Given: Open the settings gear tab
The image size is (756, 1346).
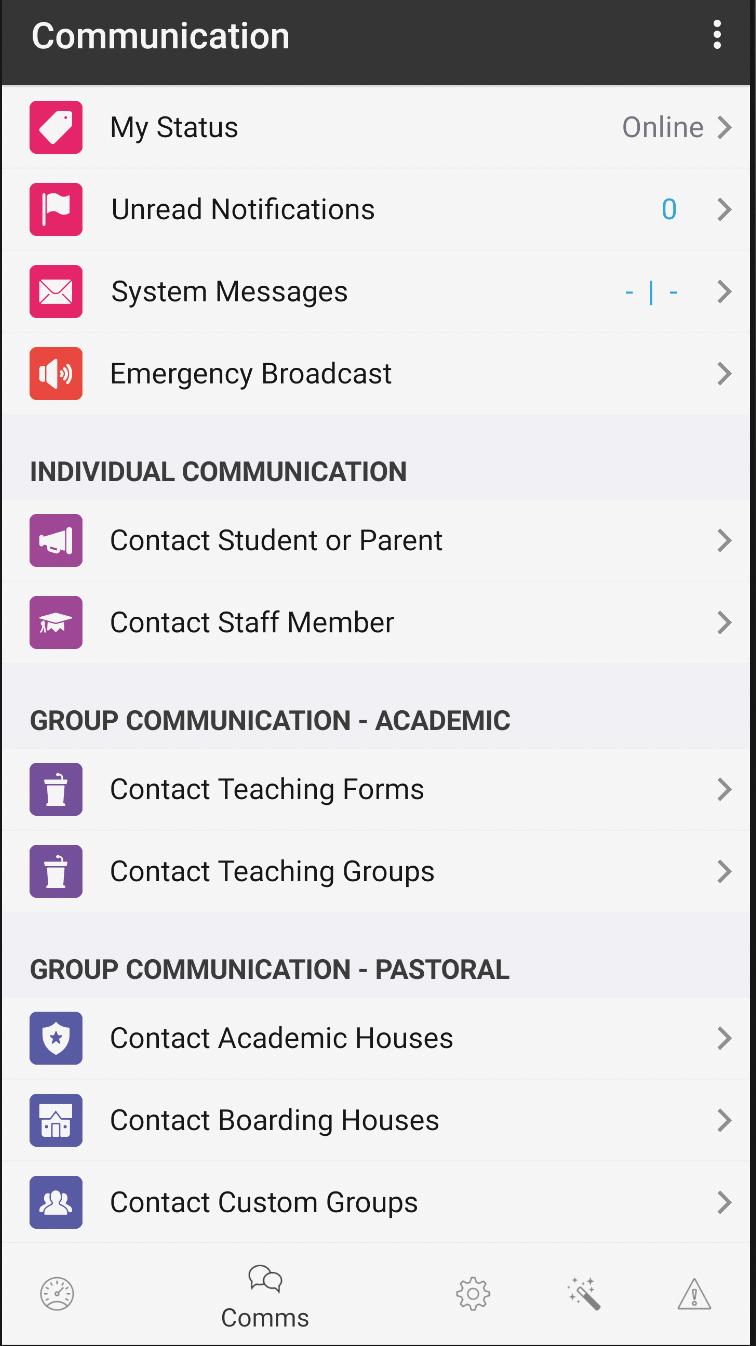Looking at the screenshot, I should pyautogui.click(x=472, y=1294).
